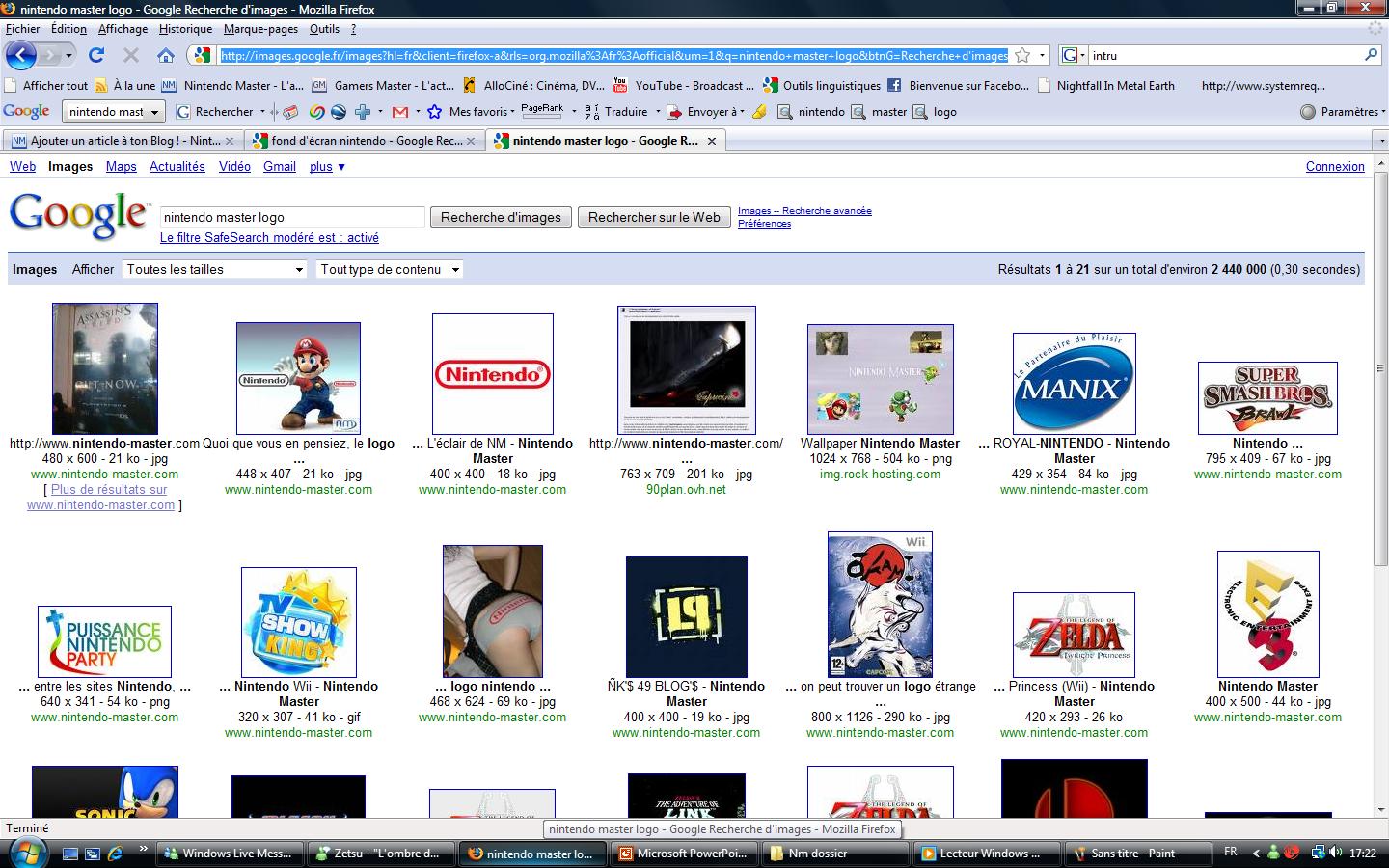Image resolution: width=1389 pixels, height=868 pixels.
Task: Check PageRank indicator in Google Toolbar
Action: pyautogui.click(x=542, y=111)
